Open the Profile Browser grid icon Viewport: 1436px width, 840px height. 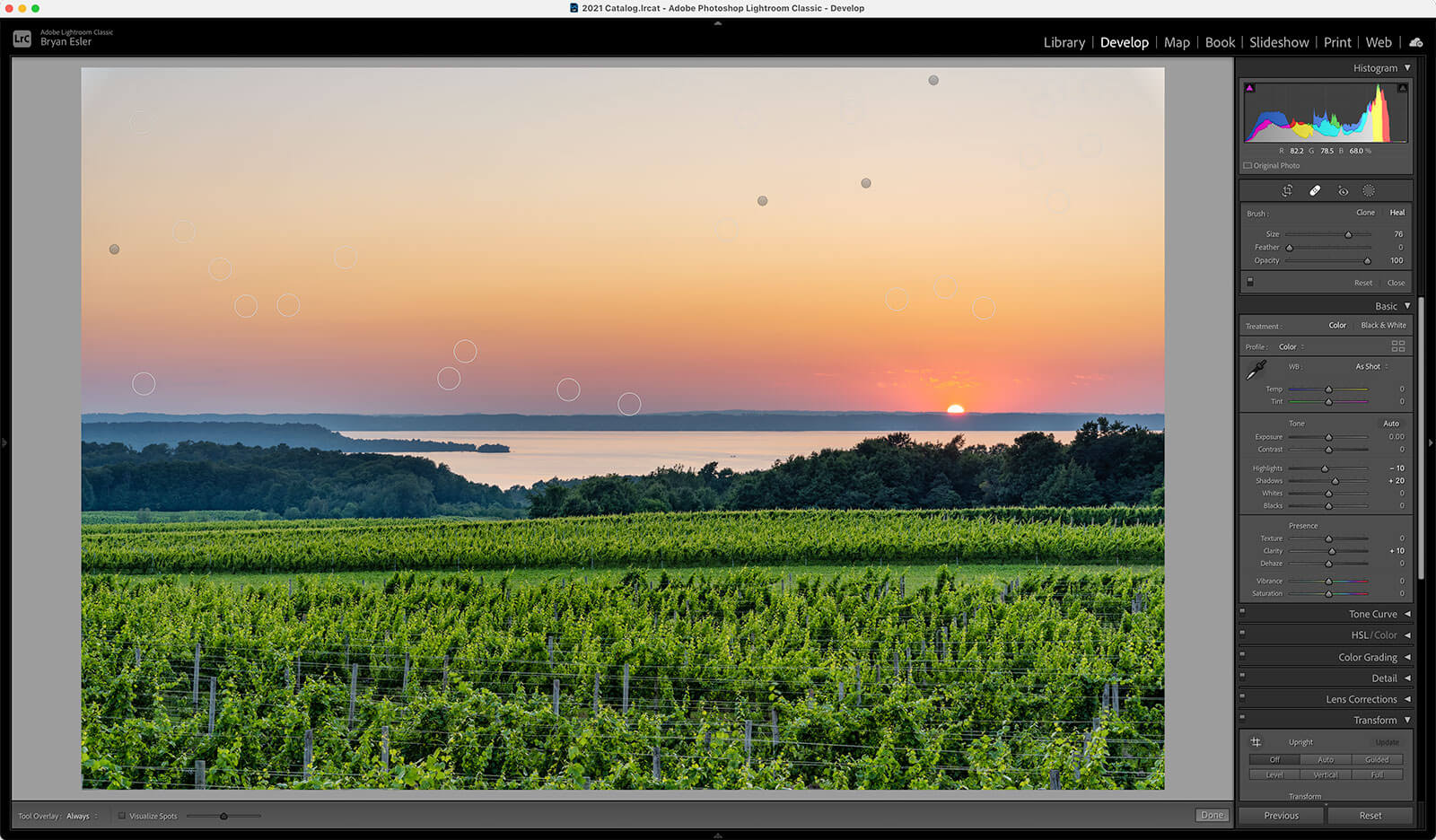pyautogui.click(x=1397, y=346)
